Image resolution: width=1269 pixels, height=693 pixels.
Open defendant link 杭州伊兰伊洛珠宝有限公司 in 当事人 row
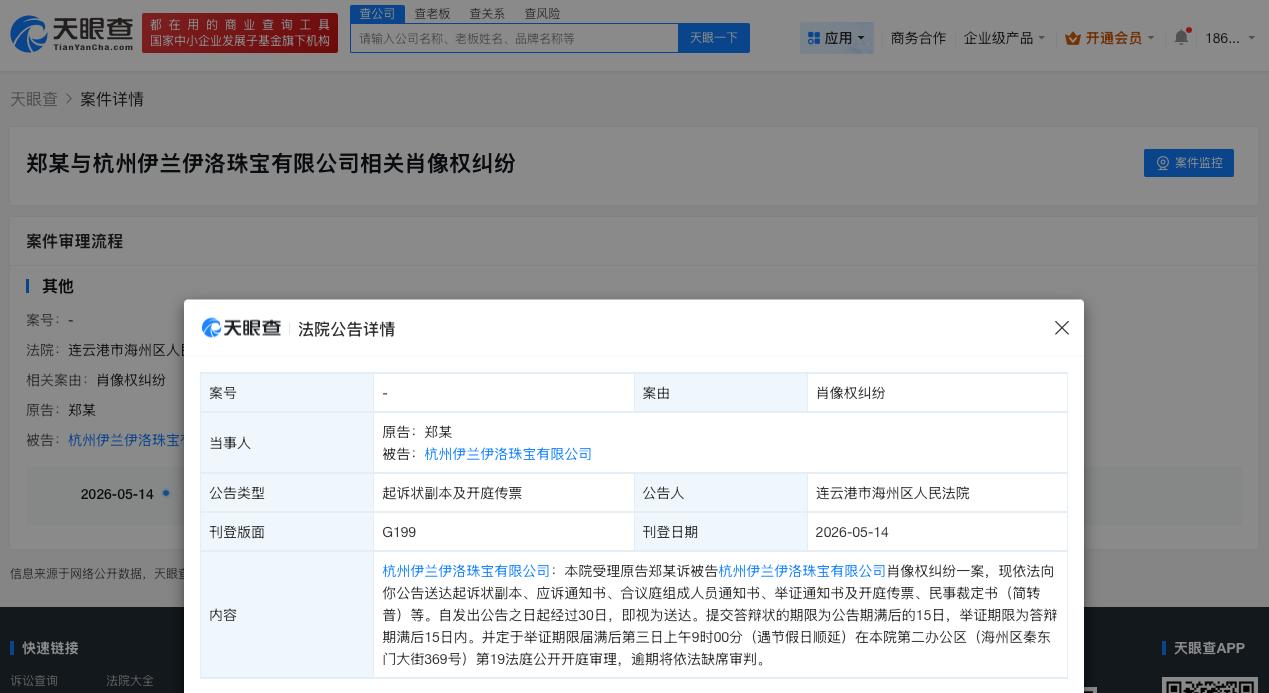[x=508, y=454]
